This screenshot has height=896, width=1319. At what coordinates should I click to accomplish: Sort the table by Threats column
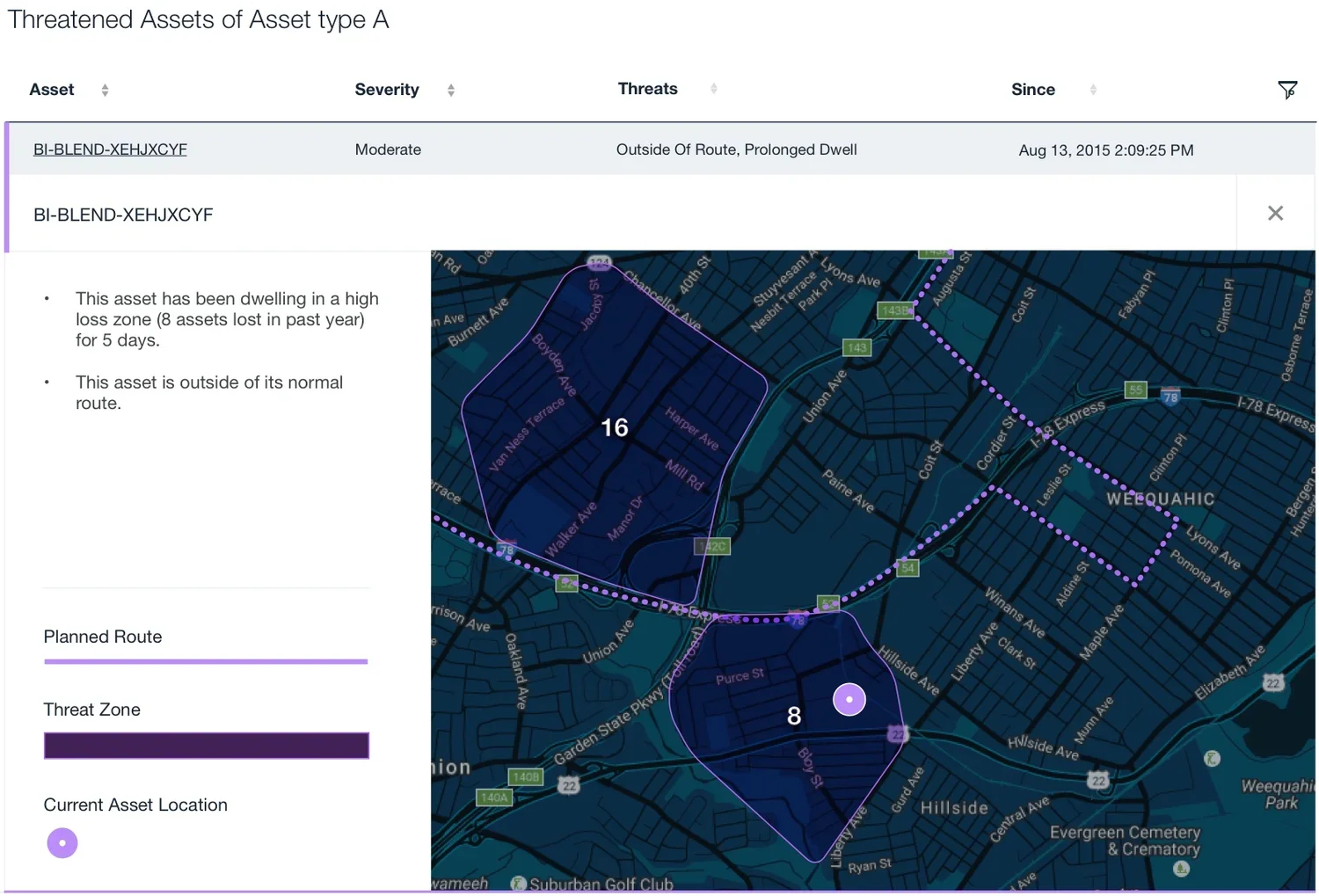(x=713, y=88)
